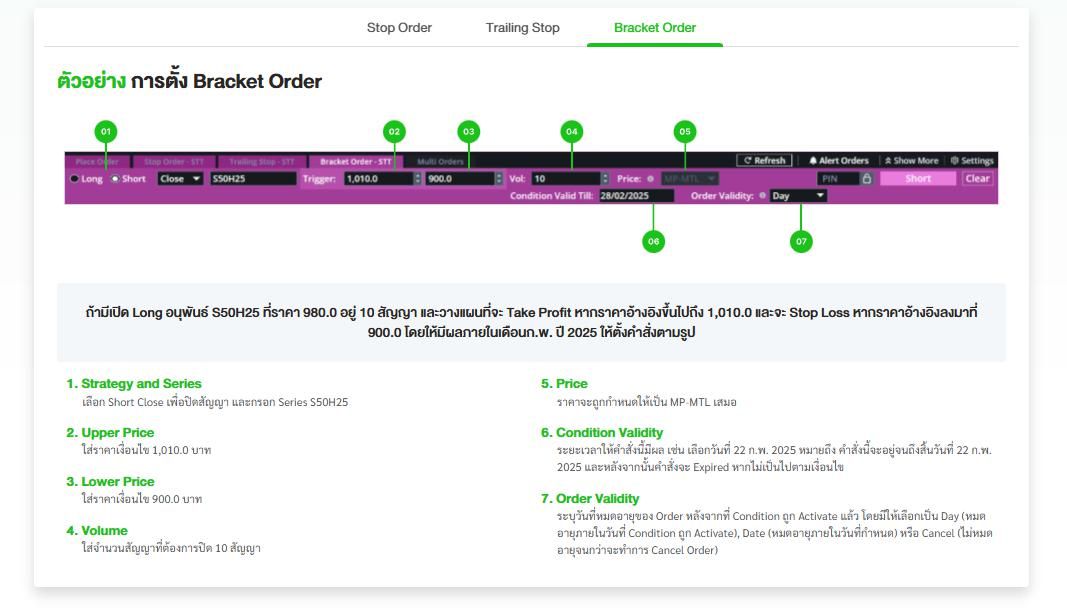The image size is (1067, 611).
Task: Click the '3. Lower Price' heading
Action: click(110, 482)
